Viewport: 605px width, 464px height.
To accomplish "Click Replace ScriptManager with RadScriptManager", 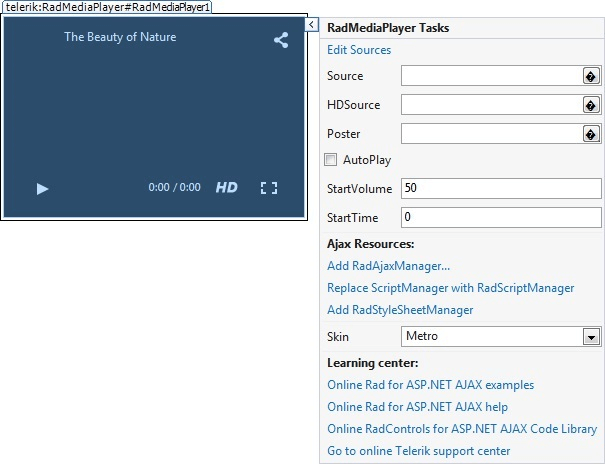I will (x=450, y=288).
